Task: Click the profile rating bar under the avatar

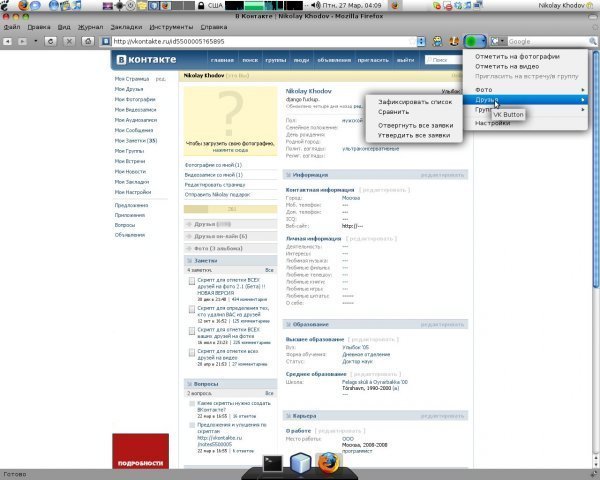Action: 230,209
